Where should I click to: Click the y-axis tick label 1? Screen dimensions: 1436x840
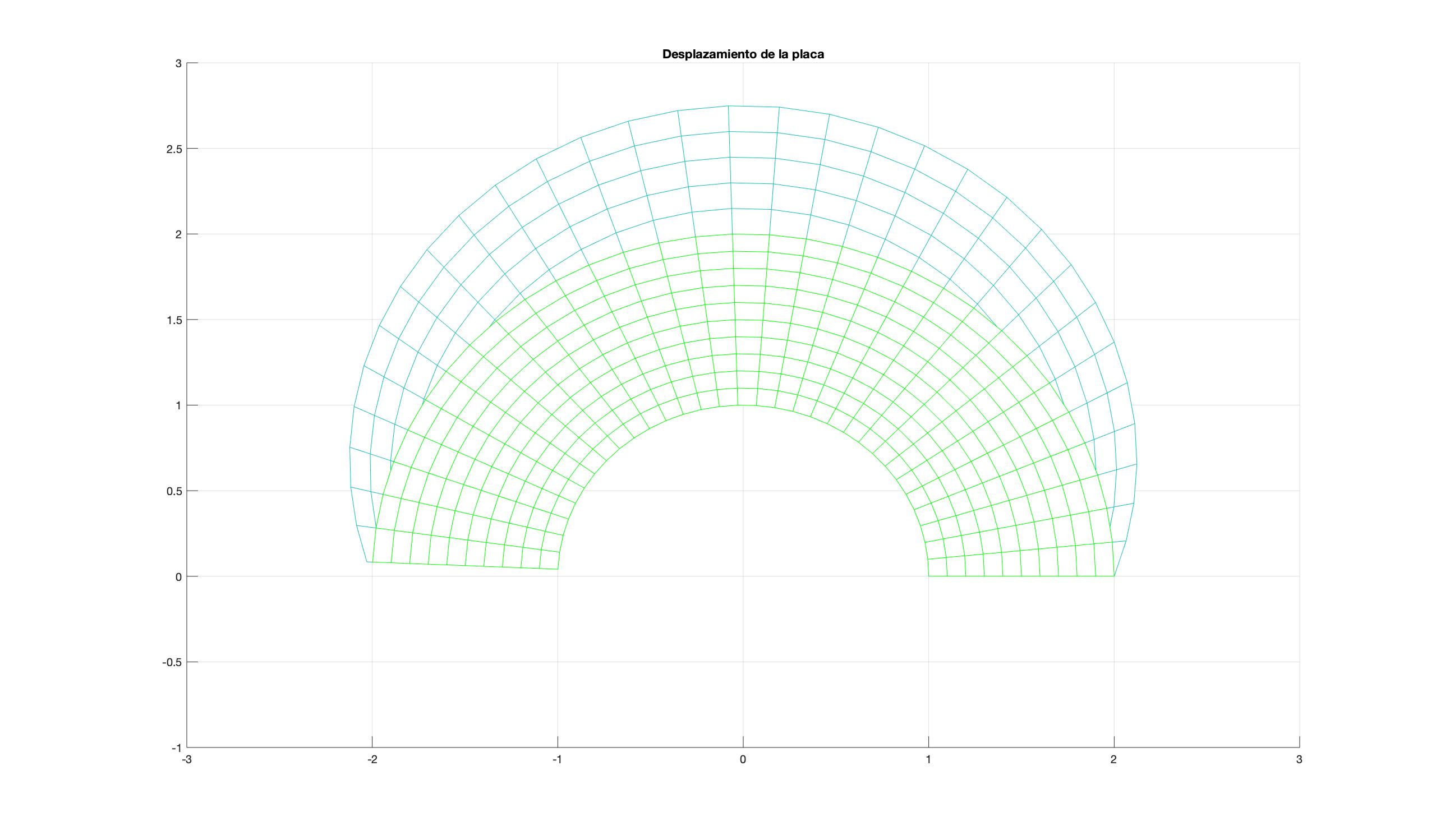[178, 405]
